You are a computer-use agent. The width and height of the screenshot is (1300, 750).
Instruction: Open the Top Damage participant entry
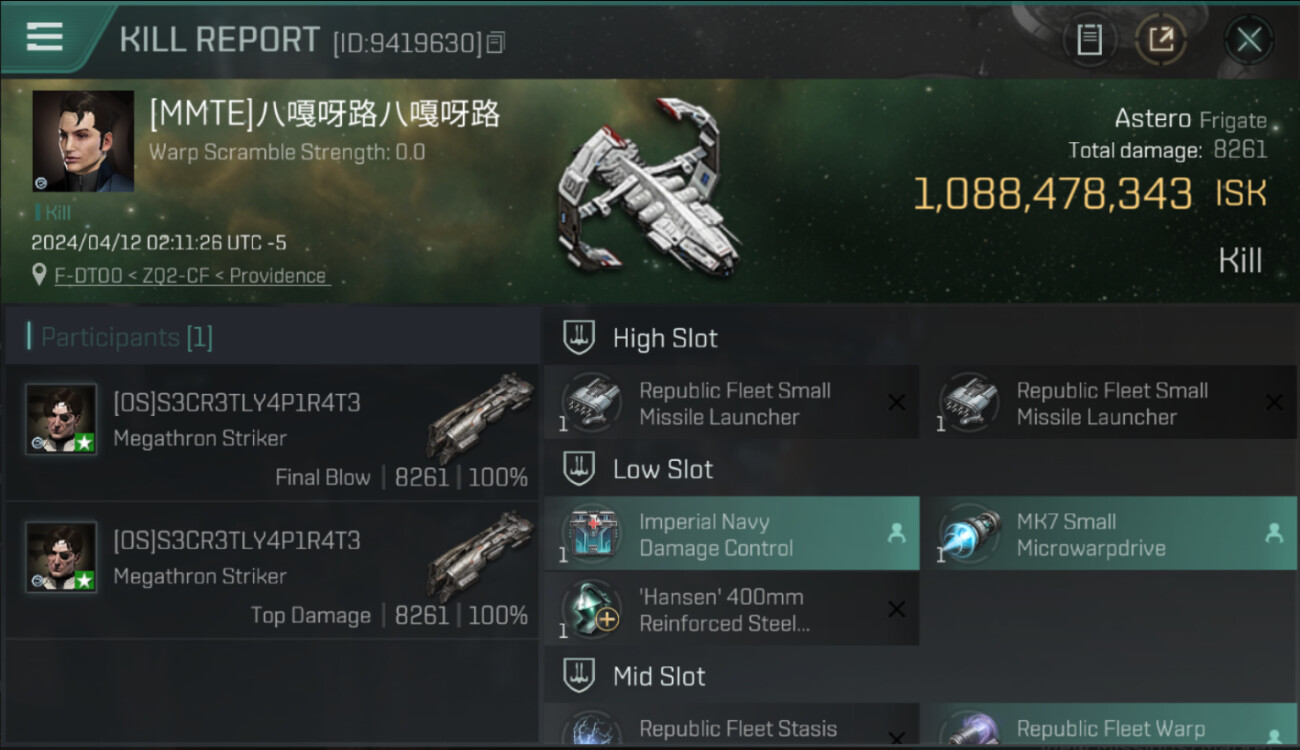point(272,571)
